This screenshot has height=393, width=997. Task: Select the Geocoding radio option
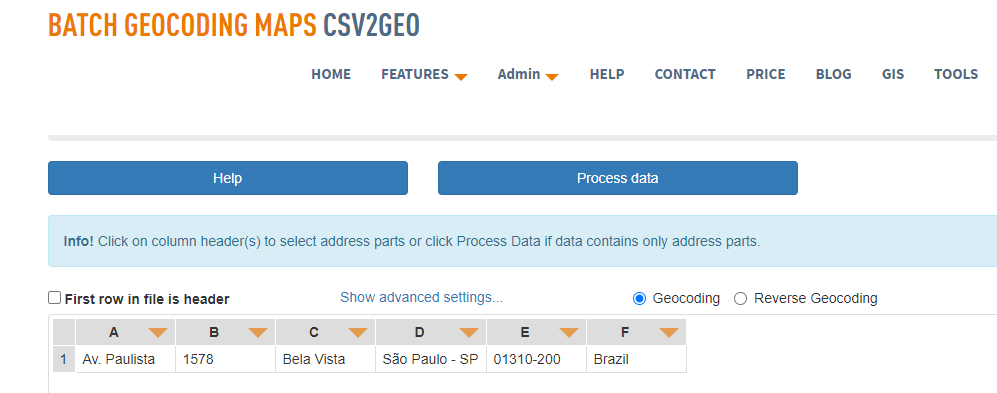[640, 298]
